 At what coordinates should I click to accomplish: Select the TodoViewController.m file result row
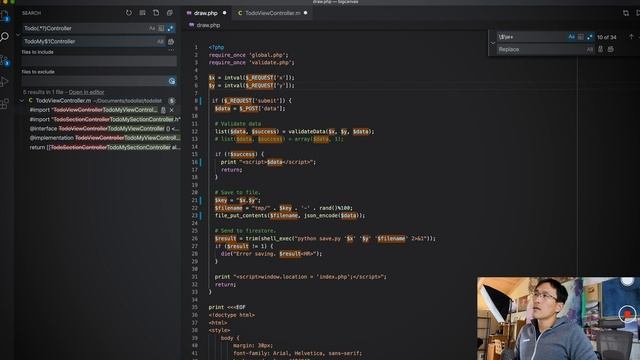pos(98,101)
